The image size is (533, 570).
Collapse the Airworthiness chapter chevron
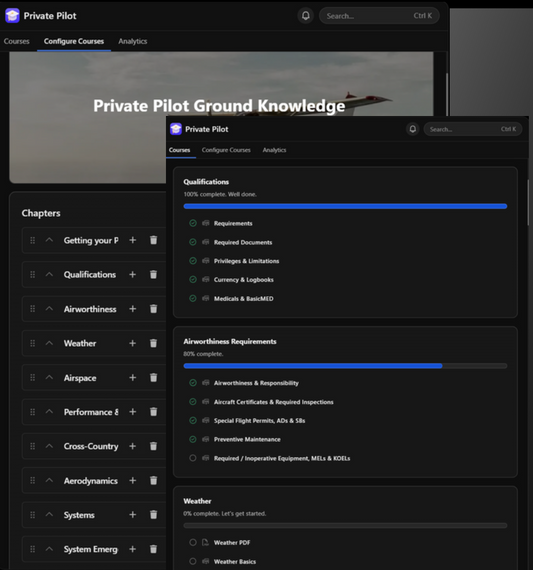click(49, 309)
